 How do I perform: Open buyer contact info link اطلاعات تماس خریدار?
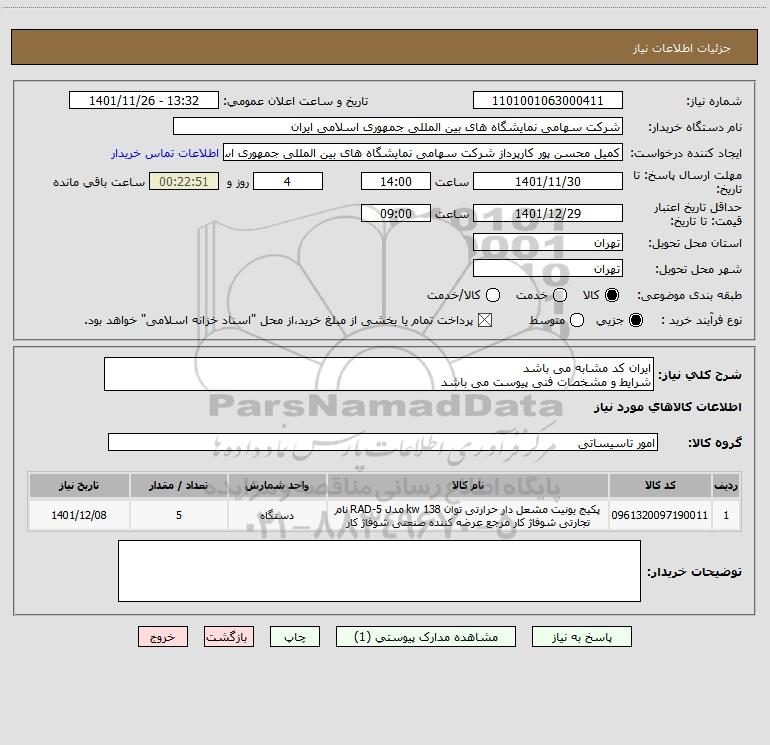point(165,153)
